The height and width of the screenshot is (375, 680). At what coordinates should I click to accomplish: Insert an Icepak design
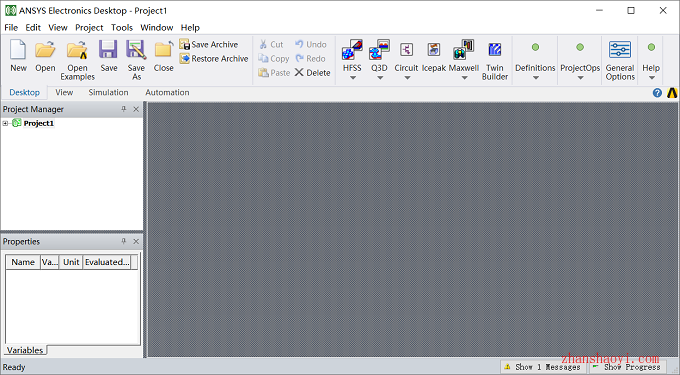[x=434, y=49]
